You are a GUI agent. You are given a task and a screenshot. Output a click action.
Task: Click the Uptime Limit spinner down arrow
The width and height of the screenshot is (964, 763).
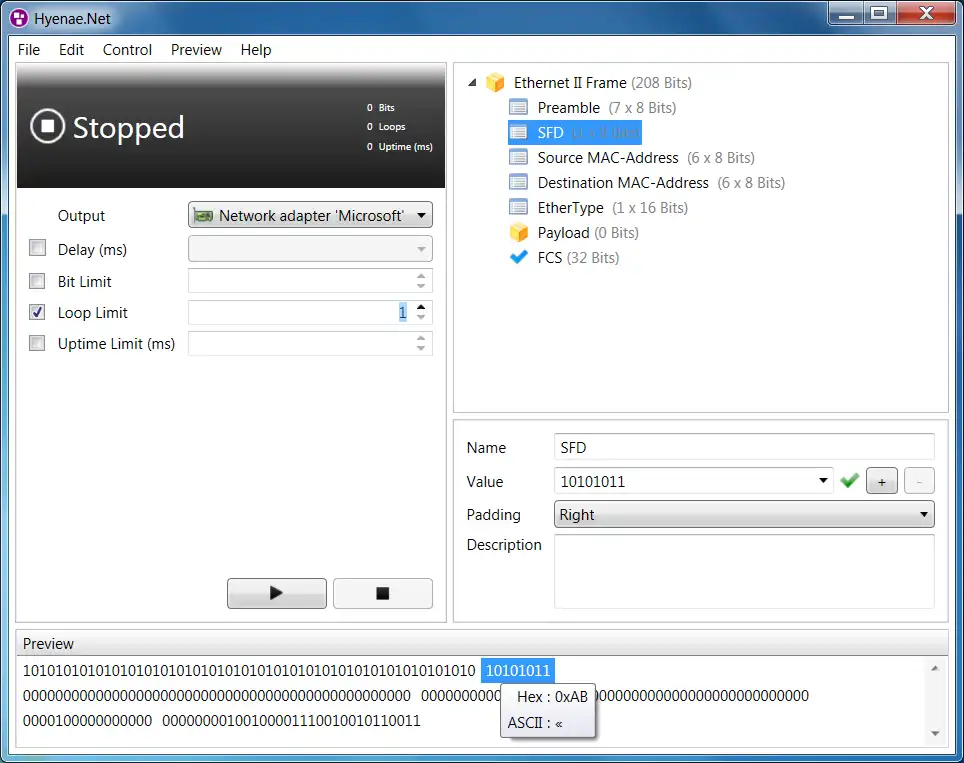tap(421, 348)
